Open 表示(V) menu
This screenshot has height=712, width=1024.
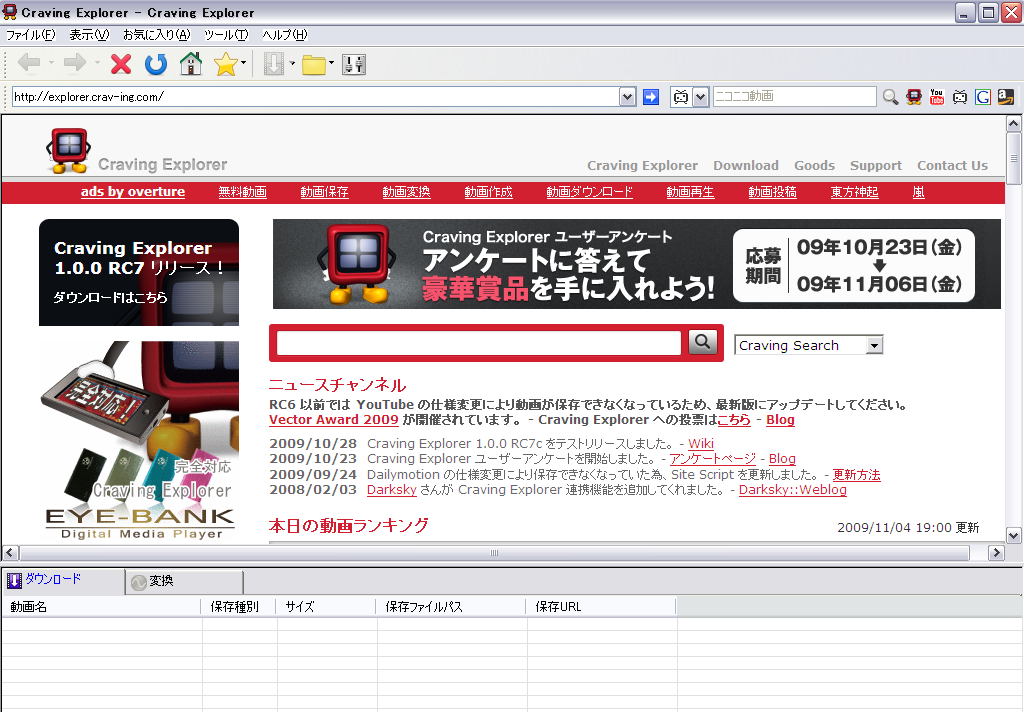tap(89, 35)
